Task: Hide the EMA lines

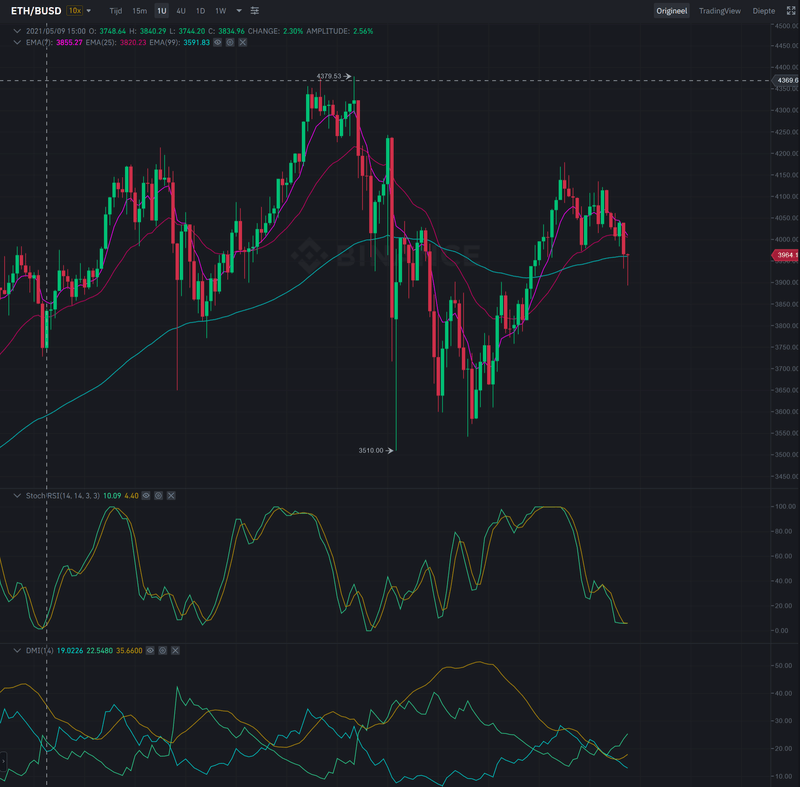Action: [x=217, y=43]
